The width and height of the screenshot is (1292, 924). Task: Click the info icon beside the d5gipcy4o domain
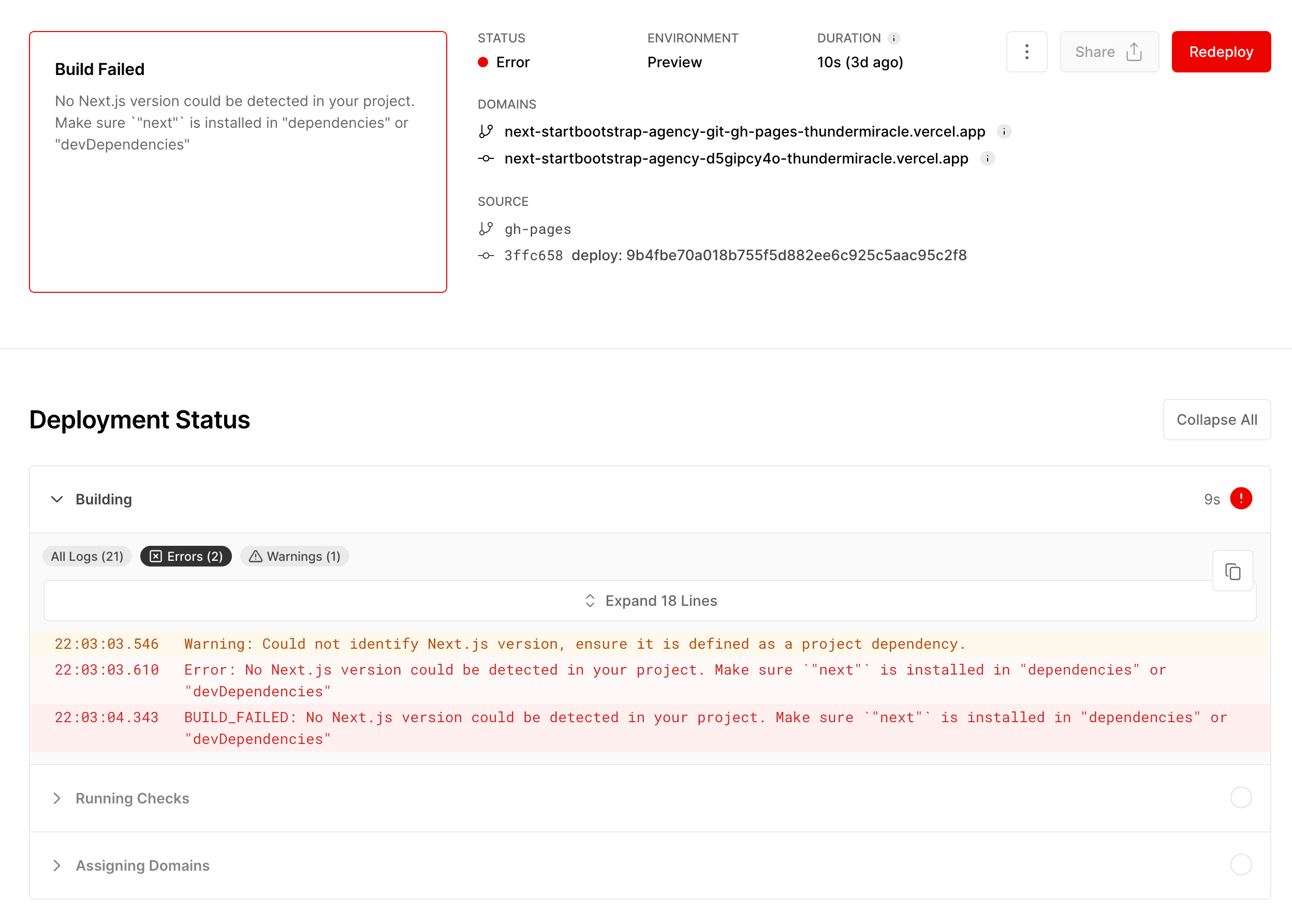pyautogui.click(x=988, y=159)
